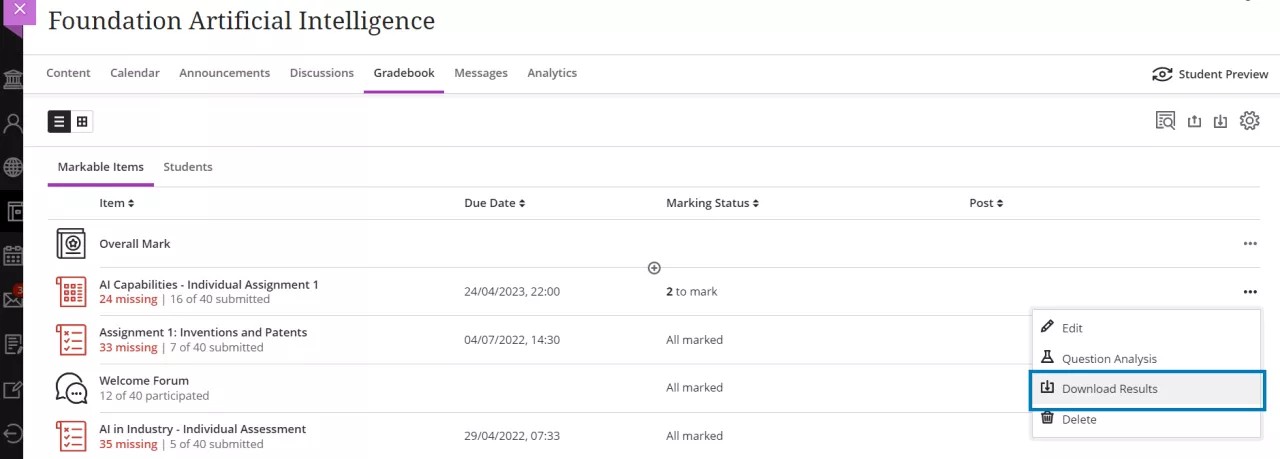The width and height of the screenshot is (1280, 459).
Task: Open Overall Mark more options ellipsis
Action: click(x=1249, y=244)
